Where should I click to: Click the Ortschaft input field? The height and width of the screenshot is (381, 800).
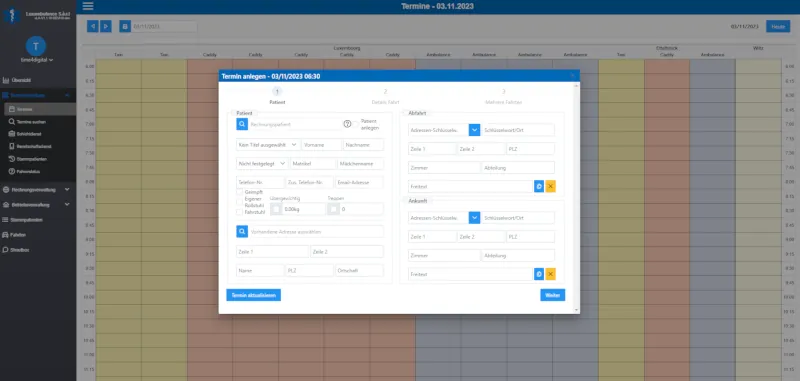[359, 270]
